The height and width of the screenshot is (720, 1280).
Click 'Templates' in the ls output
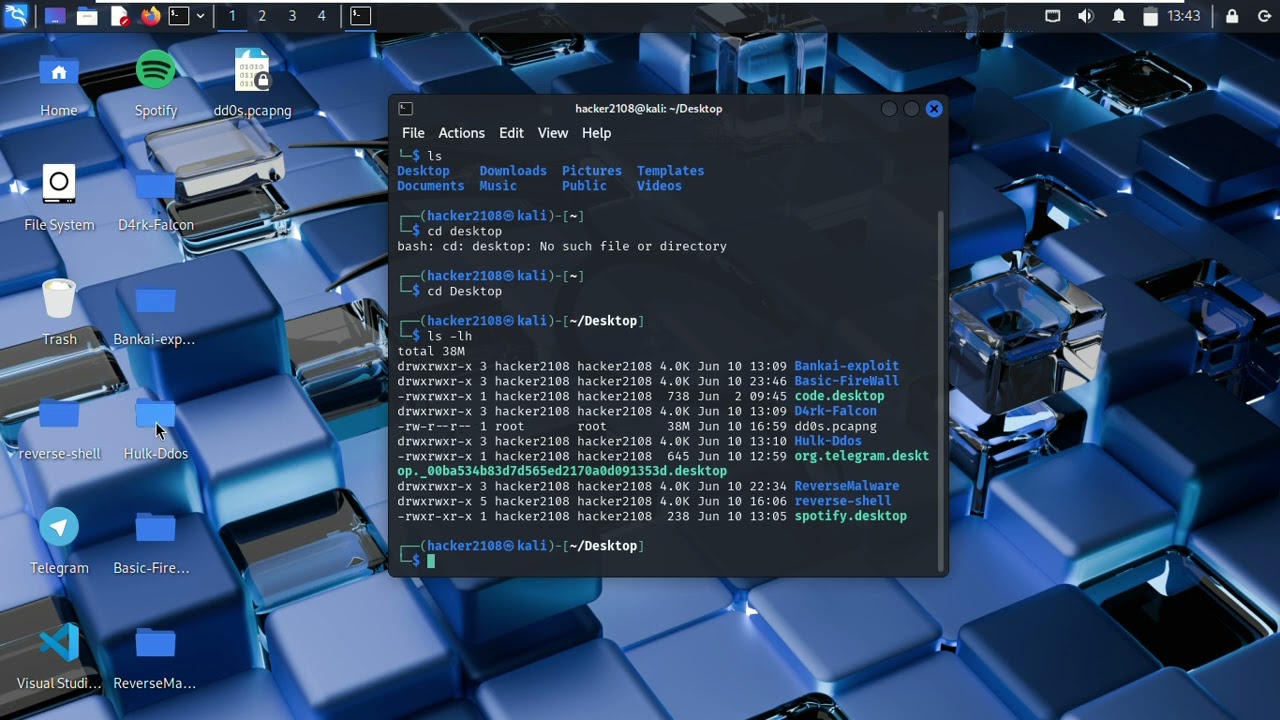tap(671, 171)
